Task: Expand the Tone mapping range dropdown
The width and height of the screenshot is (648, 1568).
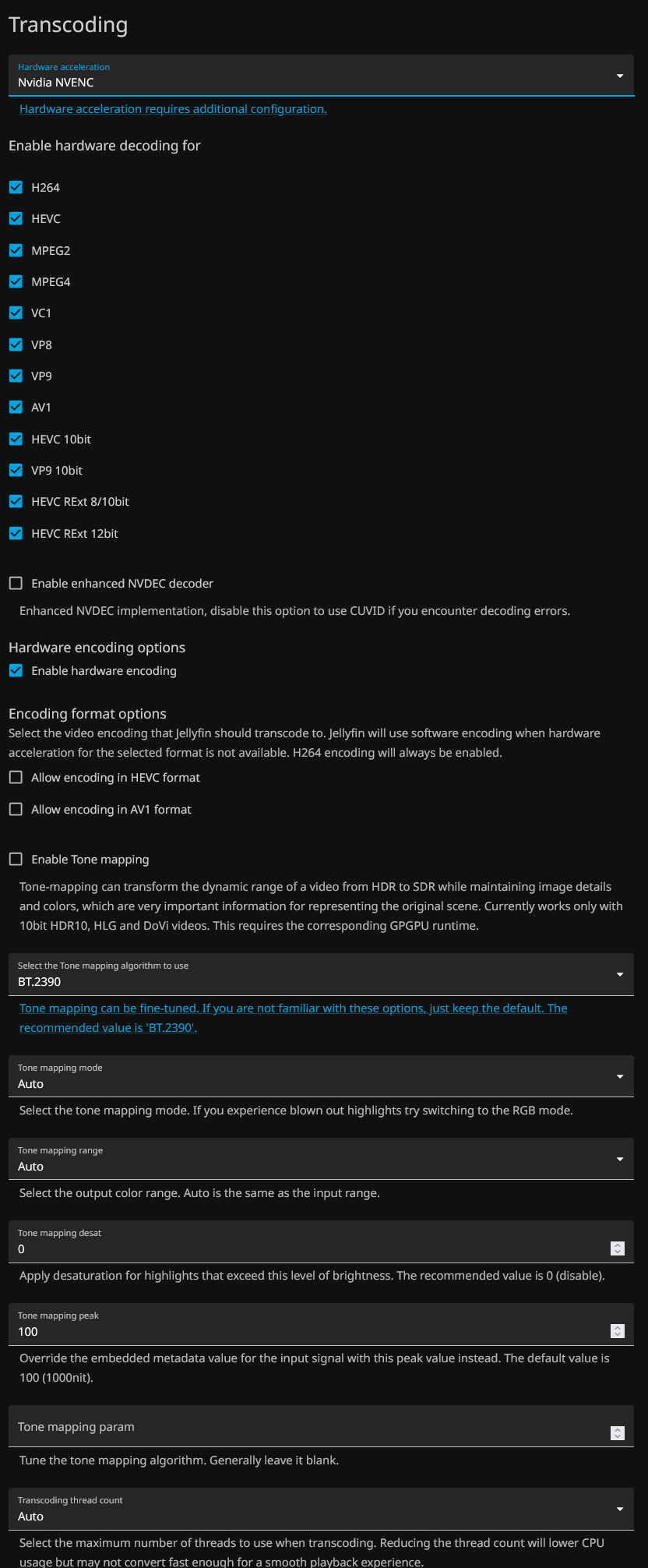Action: [x=321, y=1159]
